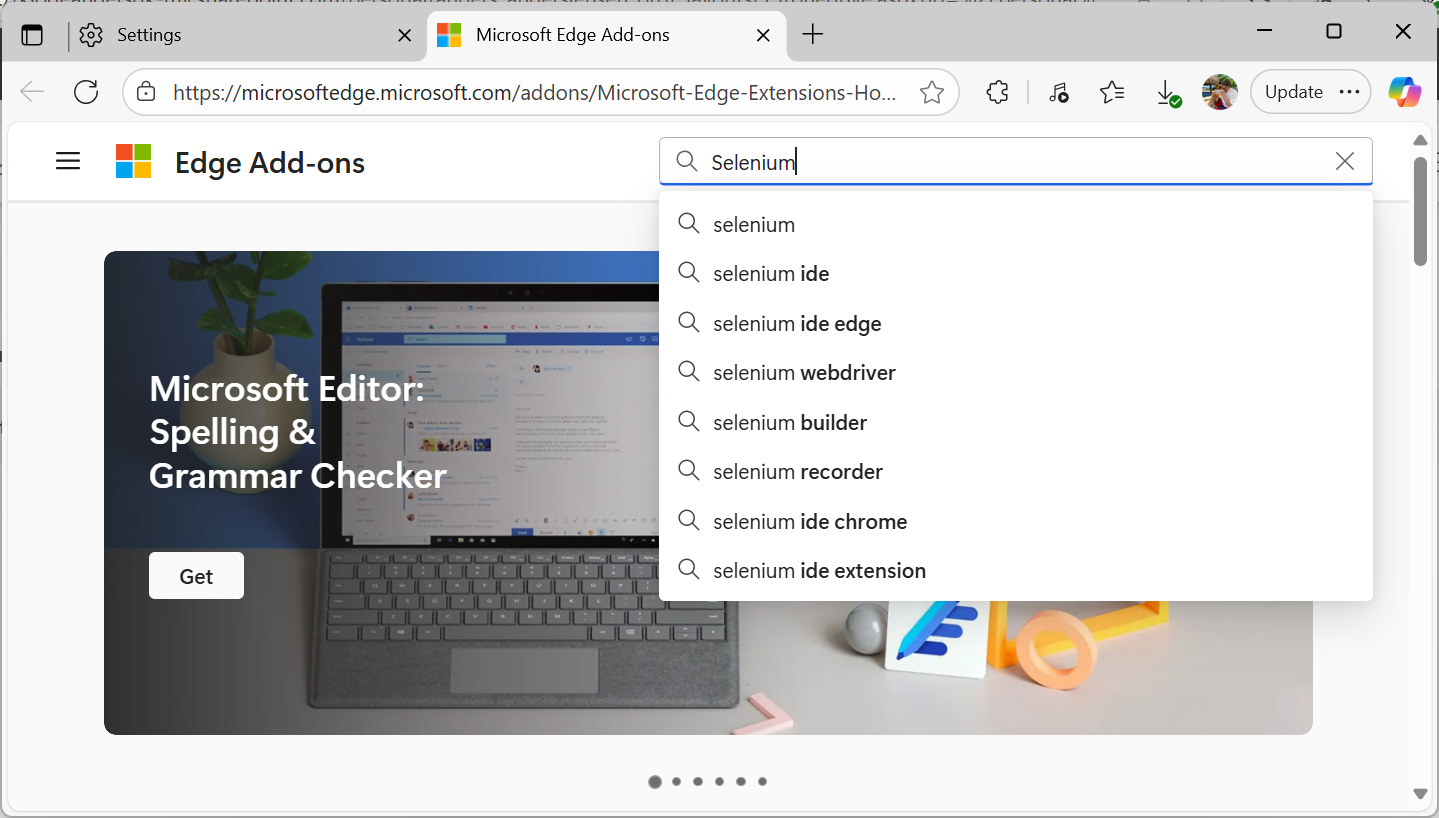Open the Favorites toolbar icon

coord(1112,91)
